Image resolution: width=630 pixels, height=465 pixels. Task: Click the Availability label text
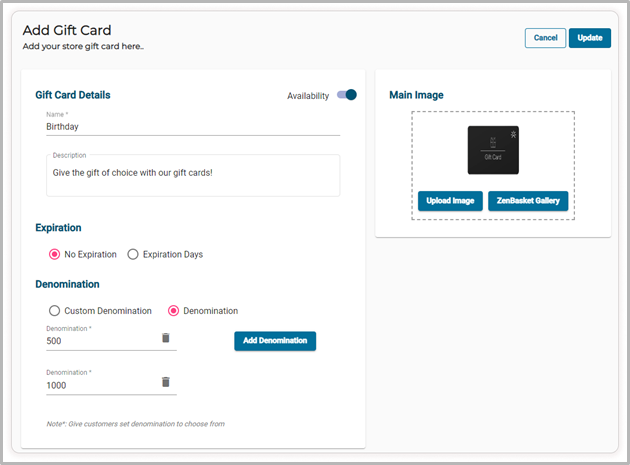point(308,96)
